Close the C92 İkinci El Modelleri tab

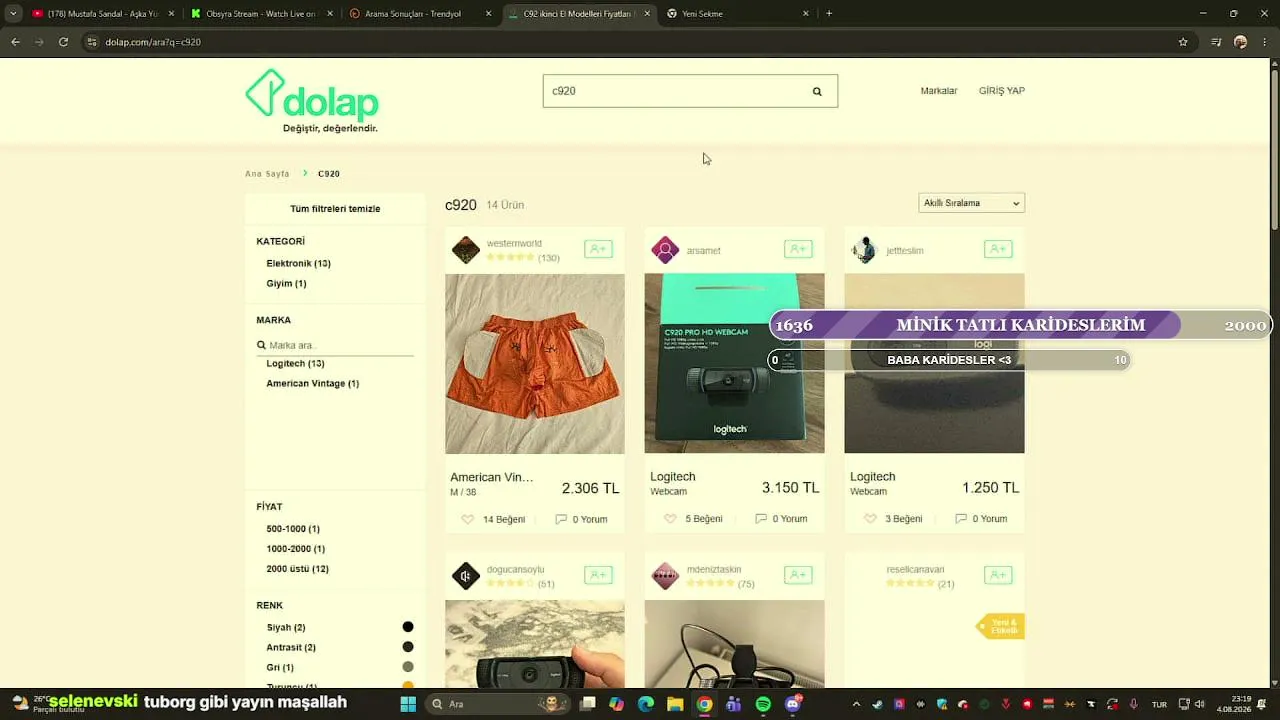pos(647,14)
